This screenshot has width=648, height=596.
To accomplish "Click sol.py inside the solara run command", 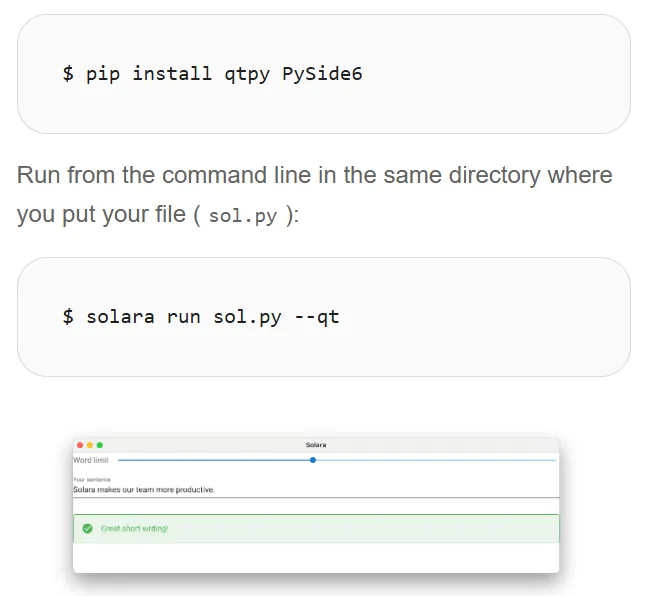I will pyautogui.click(x=247, y=317).
